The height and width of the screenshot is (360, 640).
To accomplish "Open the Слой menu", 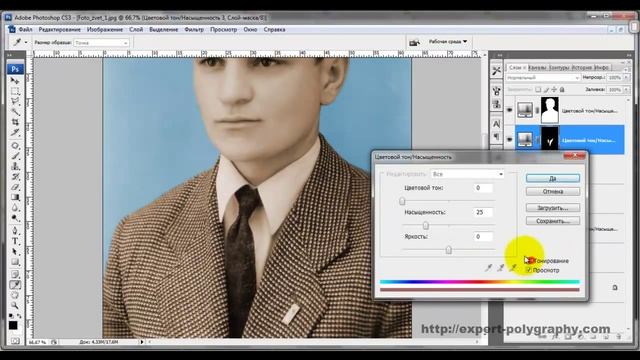I will pos(136,29).
